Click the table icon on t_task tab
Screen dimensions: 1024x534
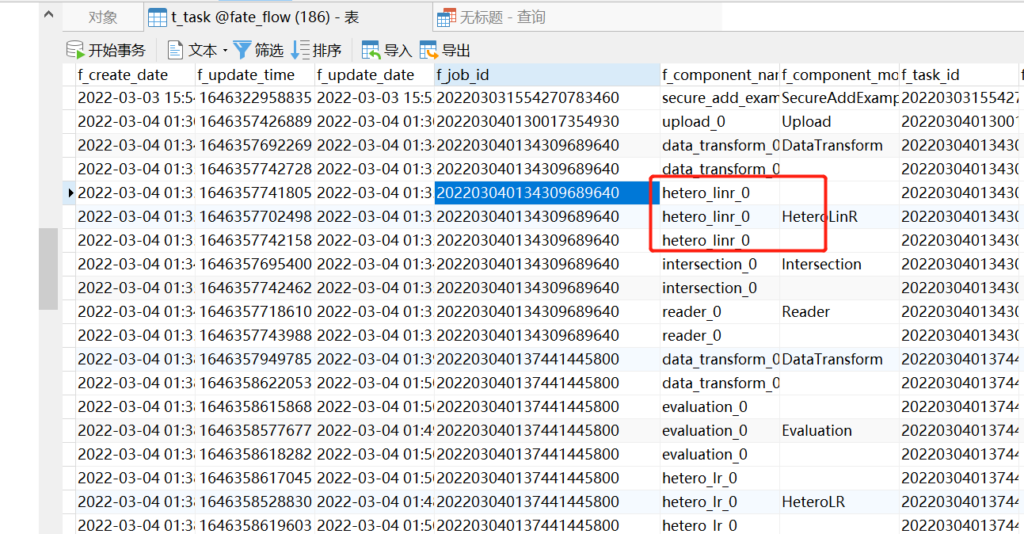pyautogui.click(x=157, y=17)
